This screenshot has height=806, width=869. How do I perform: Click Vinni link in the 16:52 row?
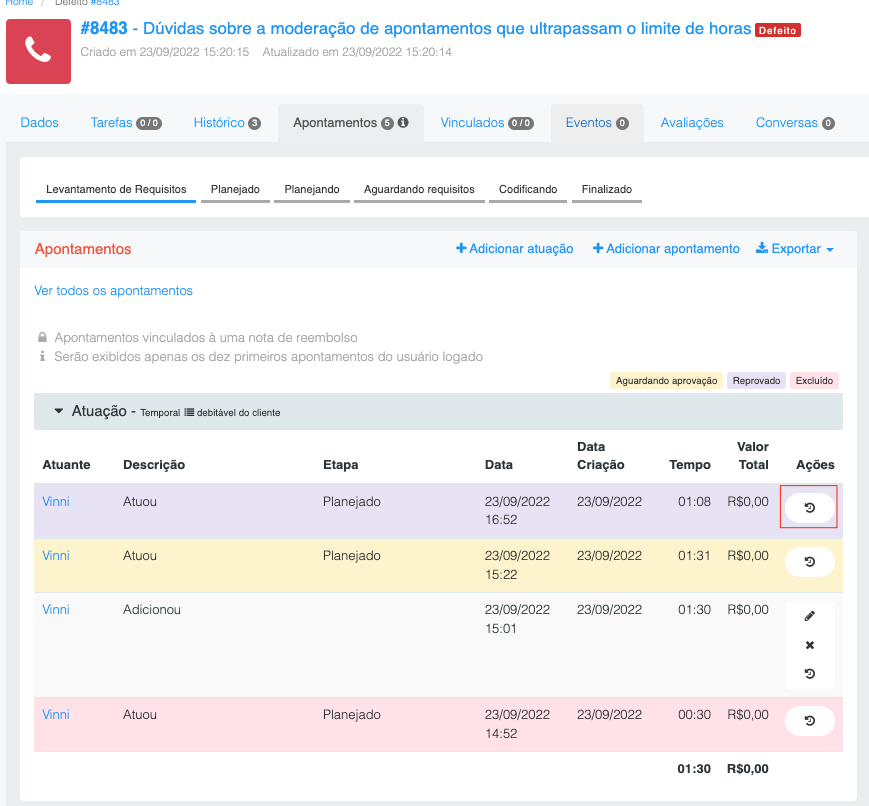tap(56, 502)
